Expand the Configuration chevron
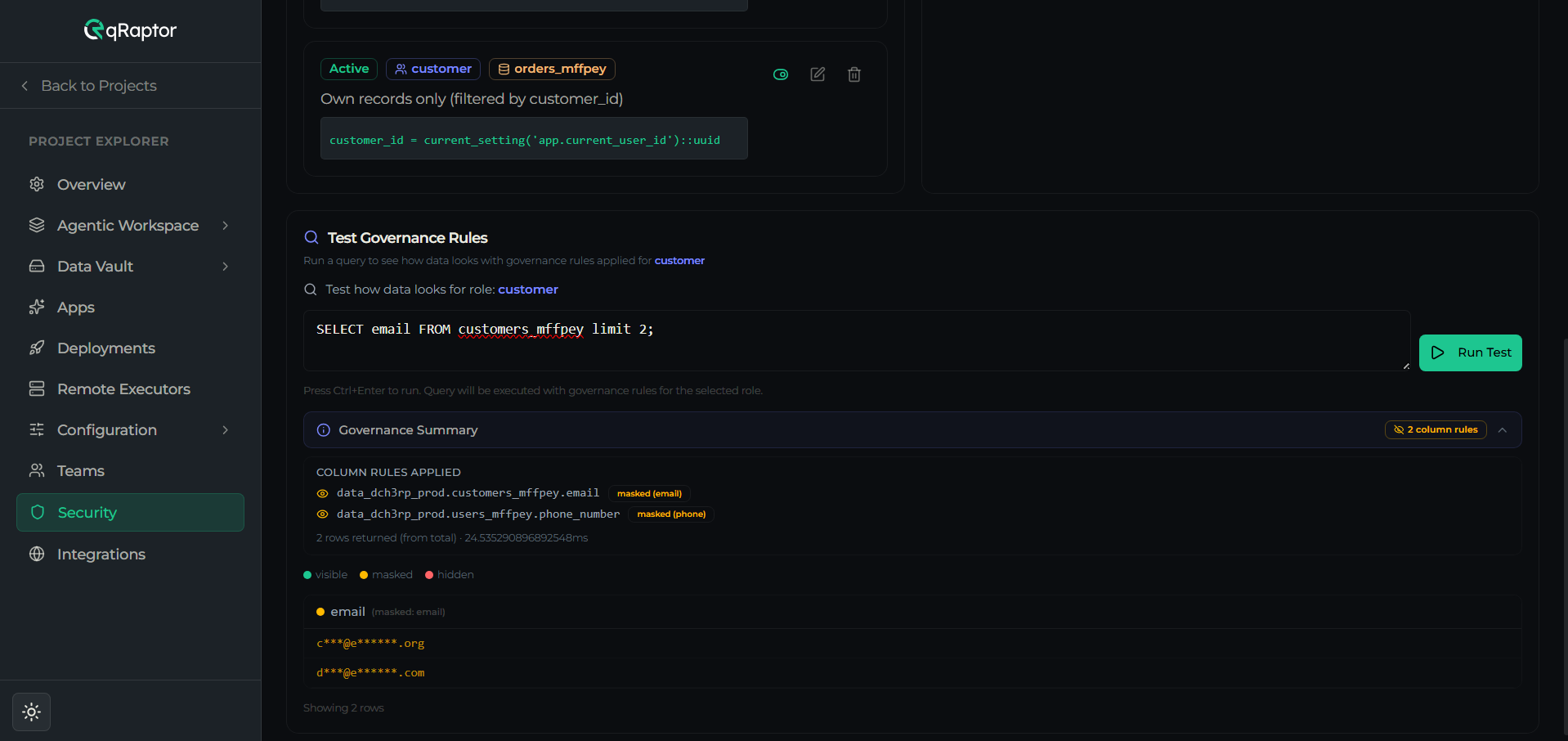The image size is (1568, 741). click(226, 430)
